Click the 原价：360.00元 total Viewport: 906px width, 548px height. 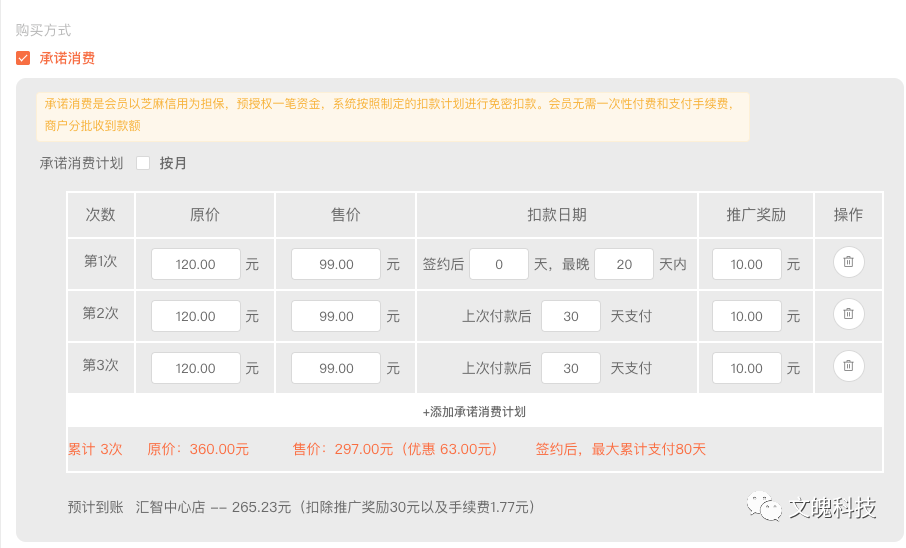coord(198,449)
